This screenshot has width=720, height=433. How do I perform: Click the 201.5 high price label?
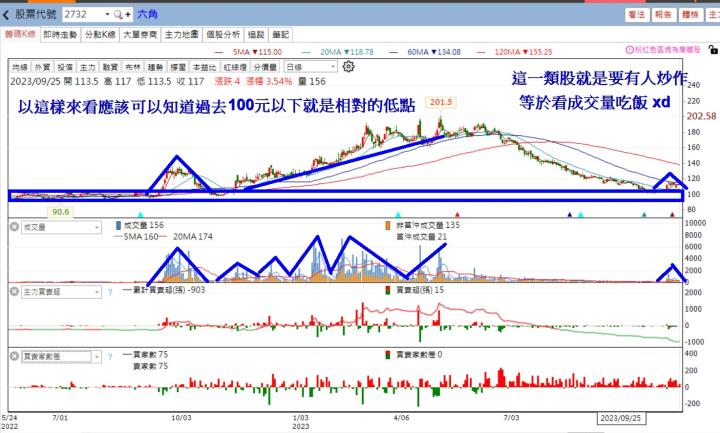point(441,102)
